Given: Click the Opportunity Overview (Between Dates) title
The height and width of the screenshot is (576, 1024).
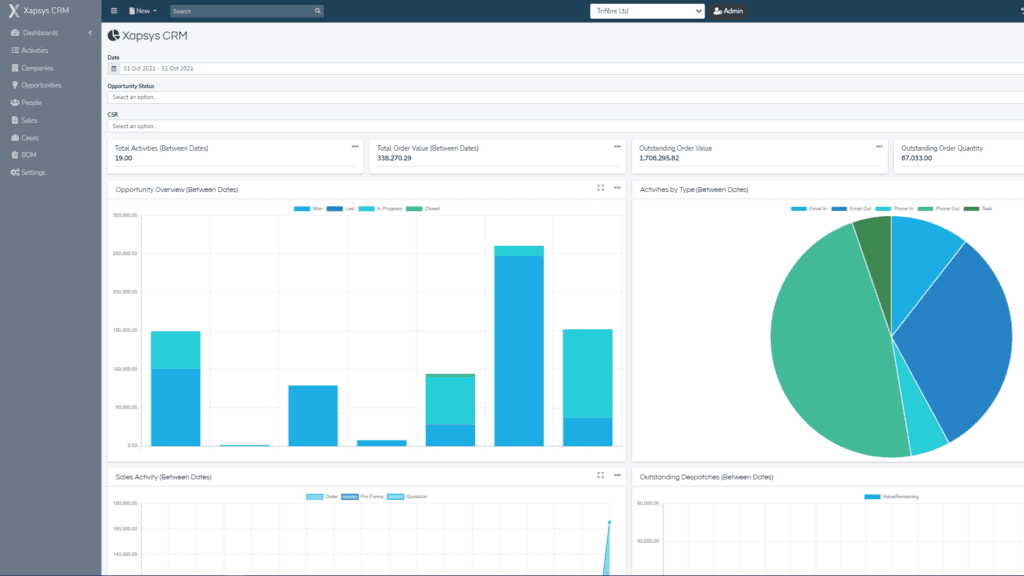Looking at the screenshot, I should (x=177, y=189).
